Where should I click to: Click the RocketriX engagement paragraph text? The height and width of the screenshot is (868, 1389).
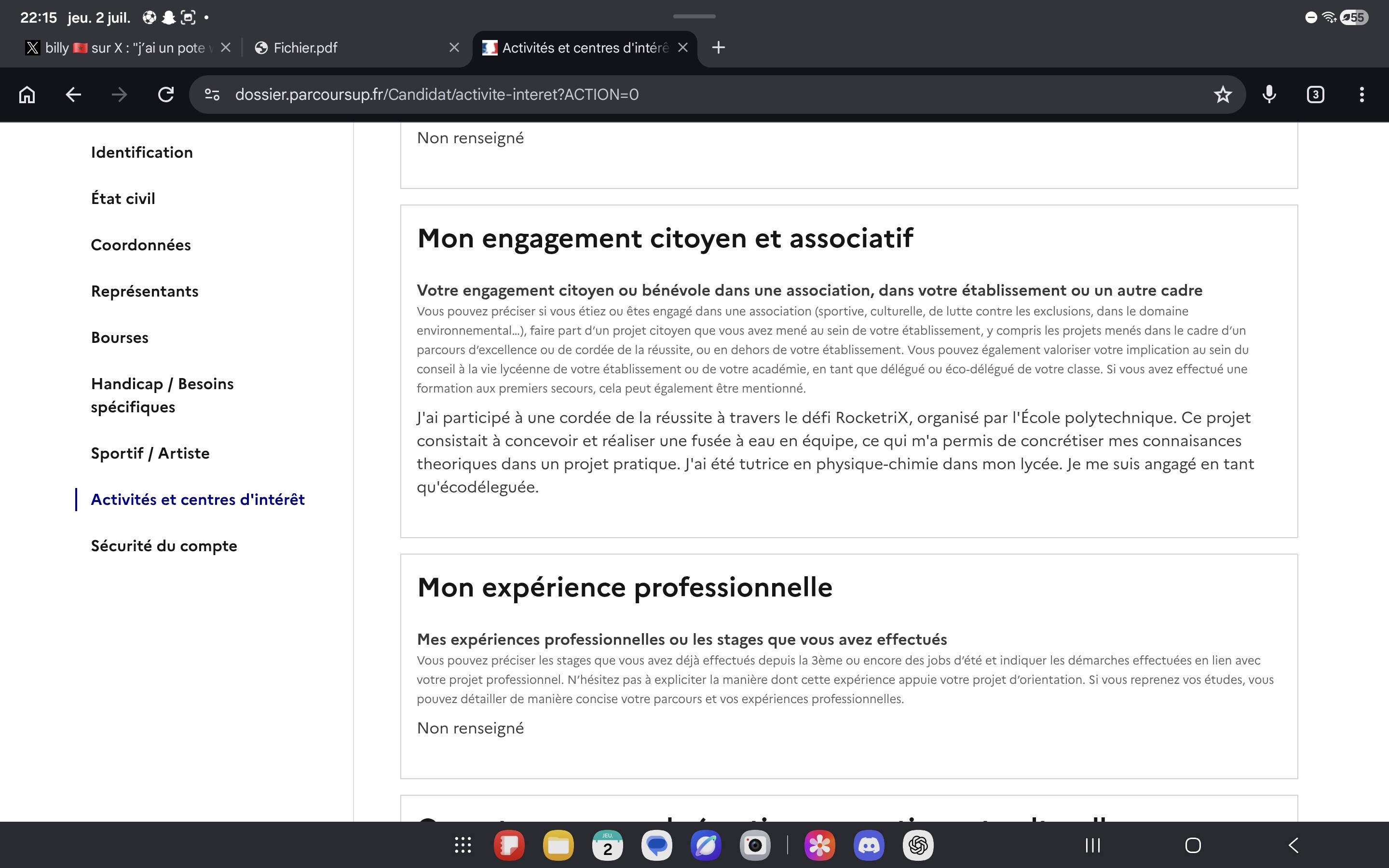[x=836, y=452]
